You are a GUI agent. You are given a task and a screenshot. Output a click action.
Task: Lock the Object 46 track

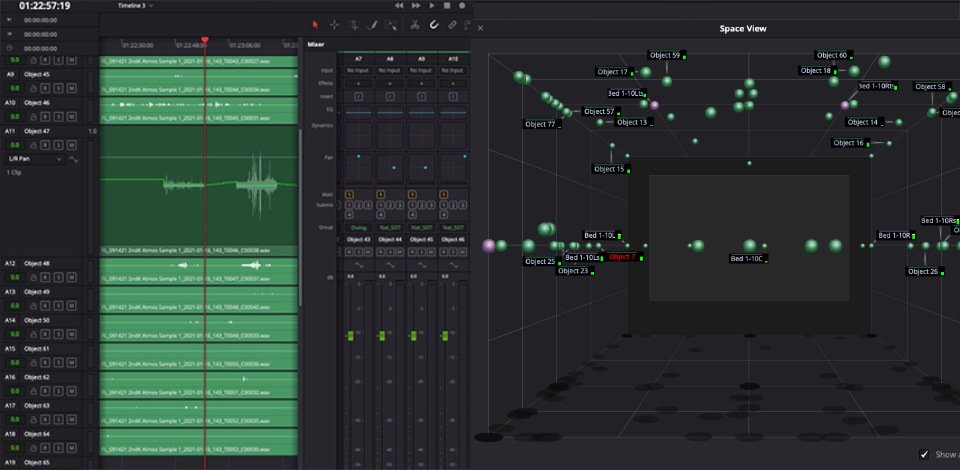click(x=35, y=116)
